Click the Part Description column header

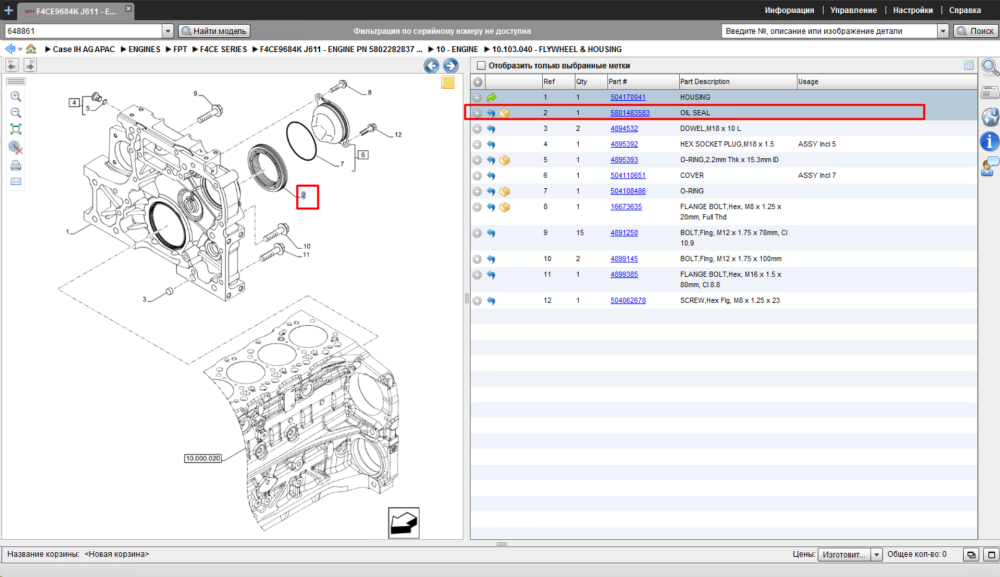tap(737, 82)
